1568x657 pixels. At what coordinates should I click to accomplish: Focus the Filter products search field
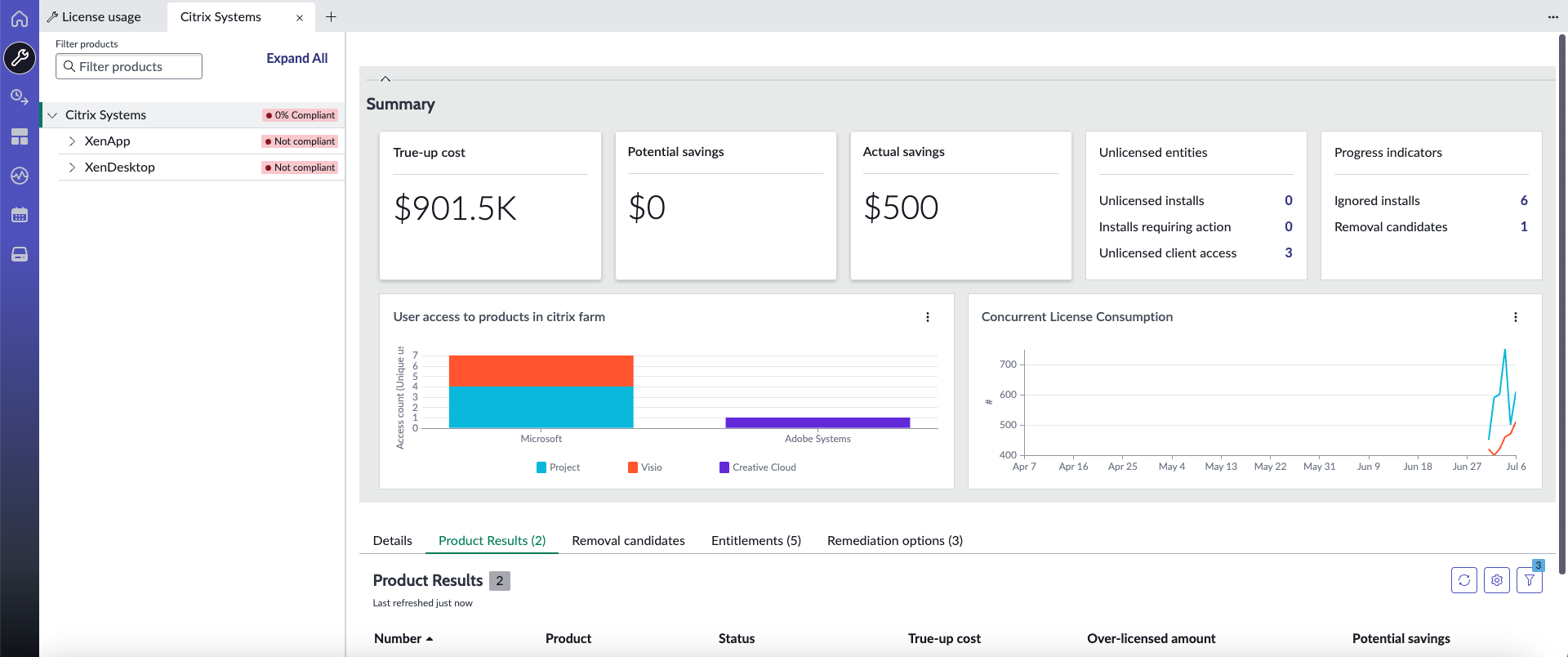tap(129, 66)
